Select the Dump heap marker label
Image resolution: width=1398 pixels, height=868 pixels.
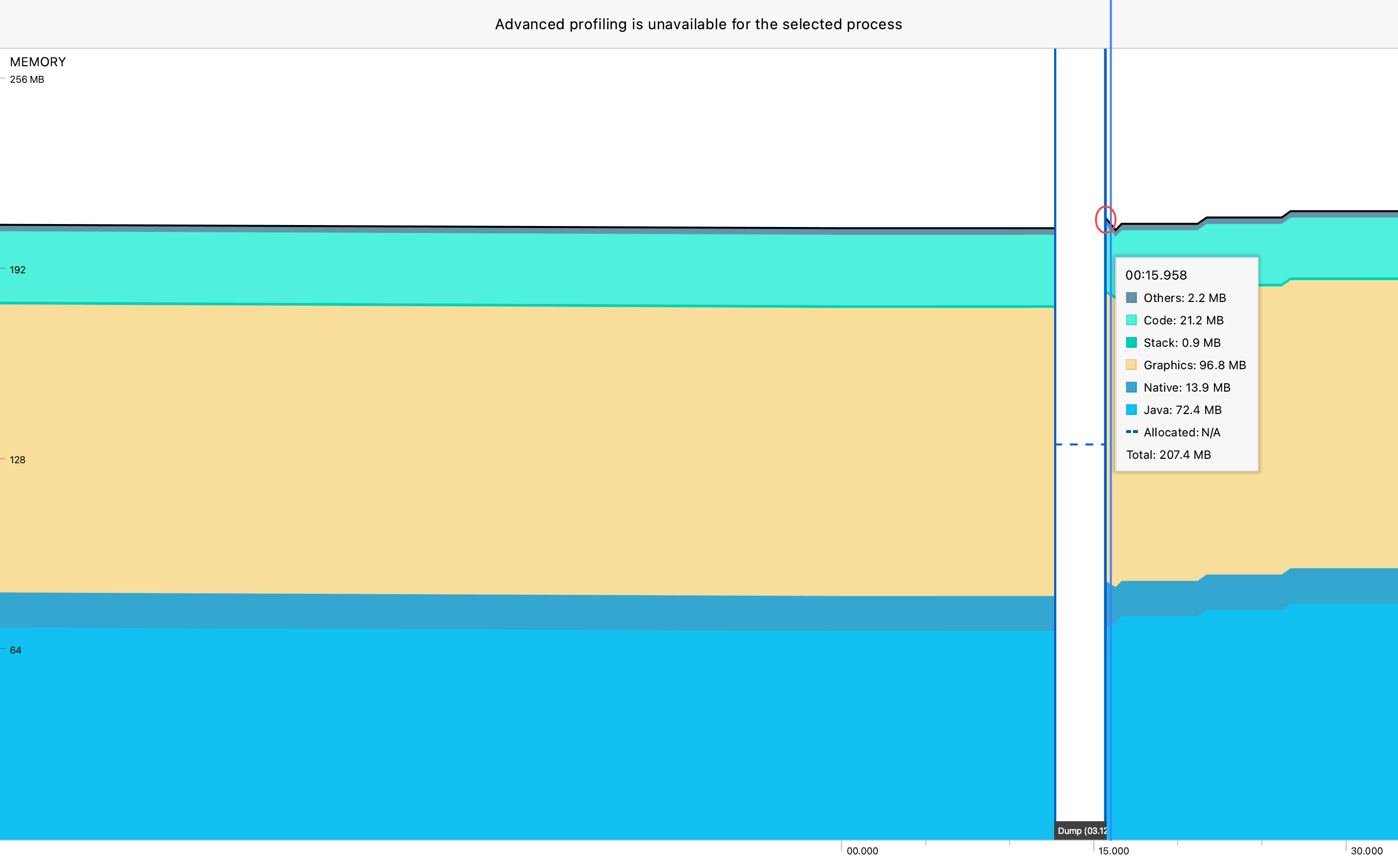pos(1081,830)
